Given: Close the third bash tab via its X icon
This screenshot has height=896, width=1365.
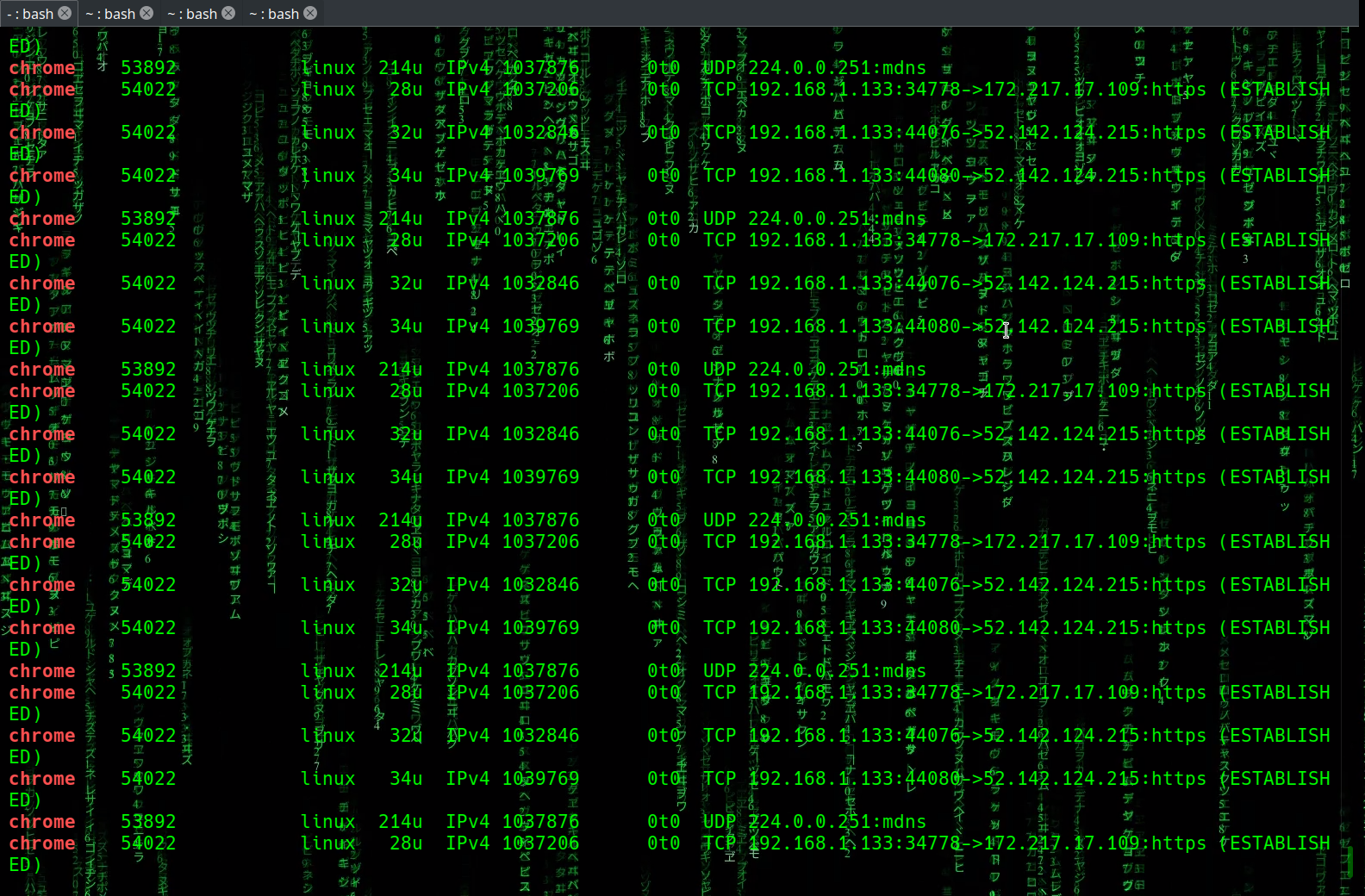Looking at the screenshot, I should pos(228,13).
